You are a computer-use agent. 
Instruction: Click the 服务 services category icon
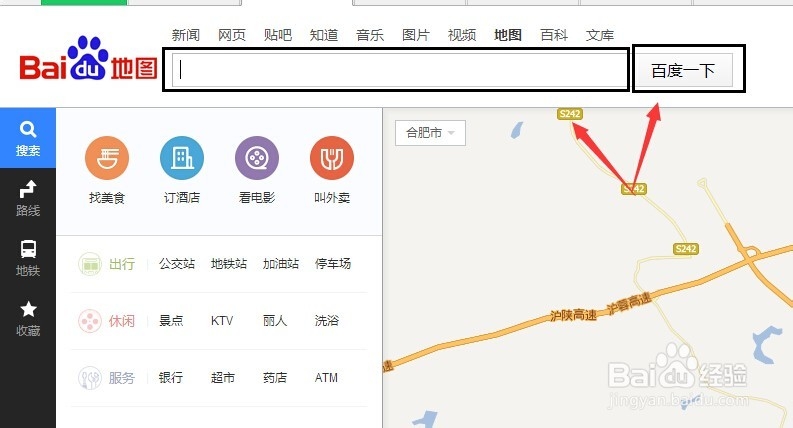(90, 378)
